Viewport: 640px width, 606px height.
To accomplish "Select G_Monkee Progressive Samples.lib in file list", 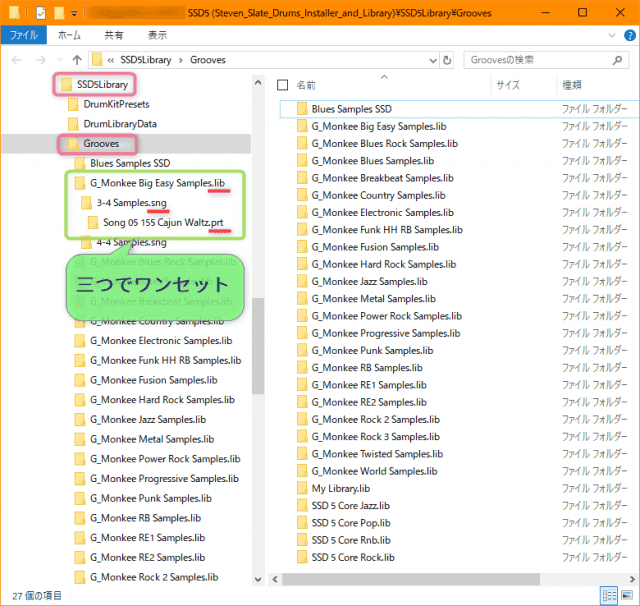I will click(386, 333).
